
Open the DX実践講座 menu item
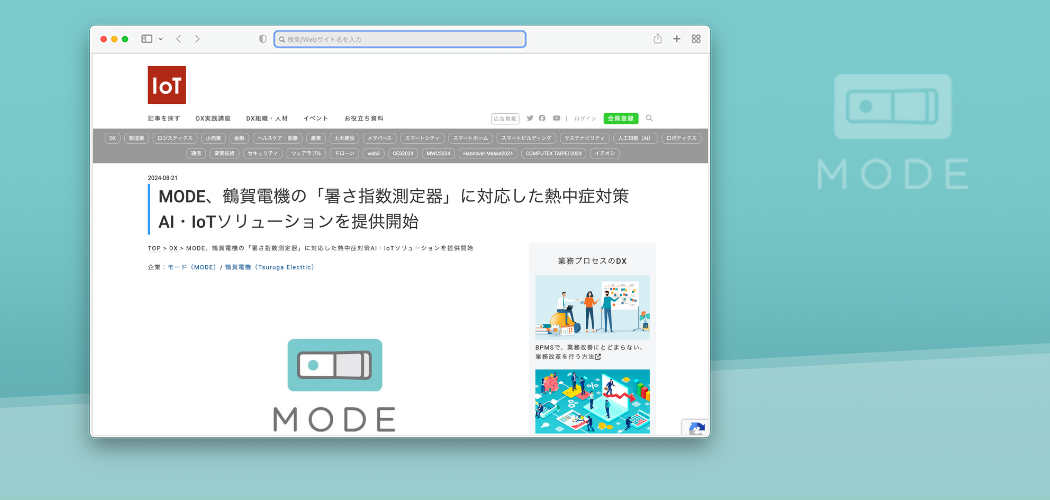[x=213, y=118]
